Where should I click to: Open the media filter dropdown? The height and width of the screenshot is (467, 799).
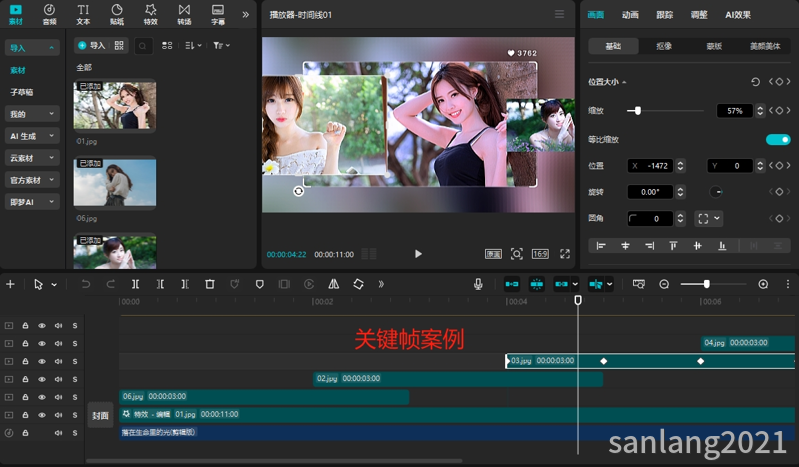[221, 45]
